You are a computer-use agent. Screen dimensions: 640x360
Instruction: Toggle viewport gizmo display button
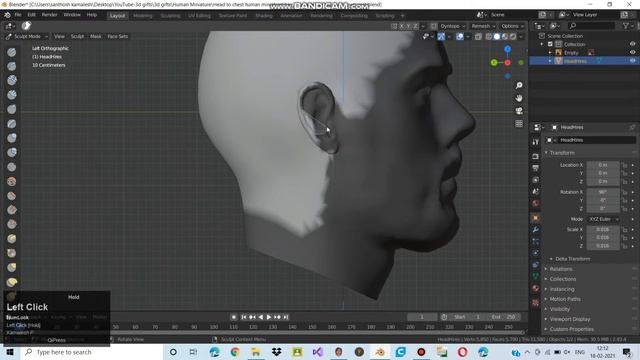click(441, 37)
